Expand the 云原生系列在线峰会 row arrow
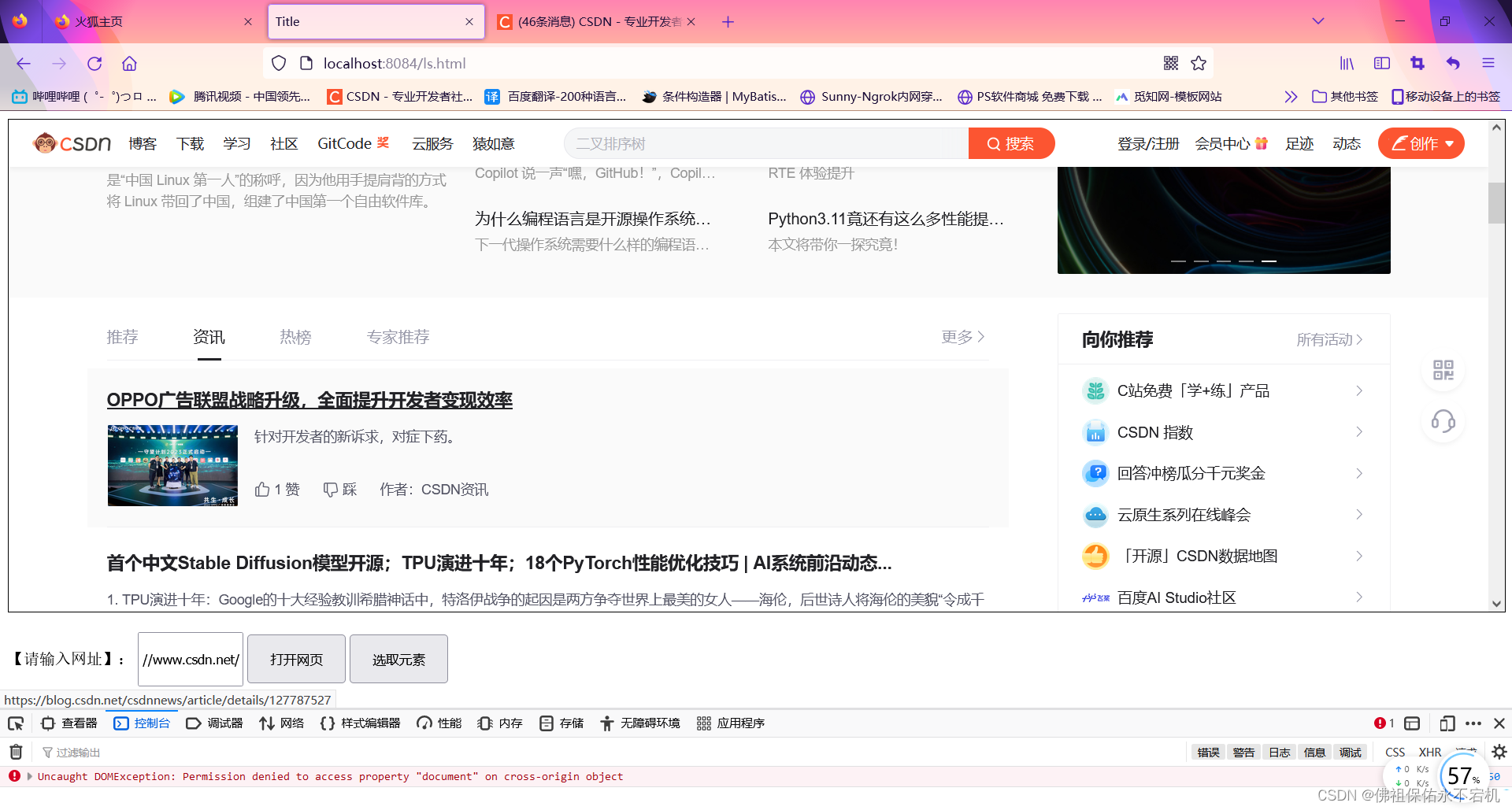1512x810 pixels. click(x=1359, y=515)
